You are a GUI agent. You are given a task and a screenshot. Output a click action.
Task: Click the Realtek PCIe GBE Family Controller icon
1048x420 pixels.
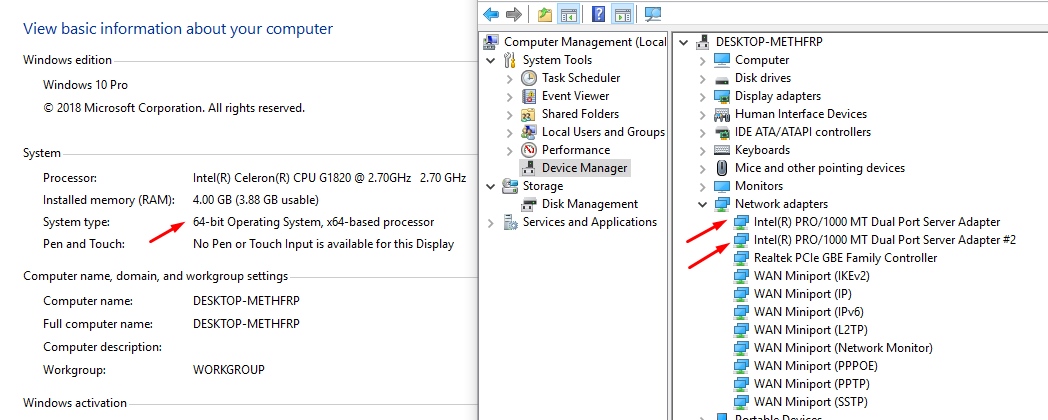click(x=741, y=258)
